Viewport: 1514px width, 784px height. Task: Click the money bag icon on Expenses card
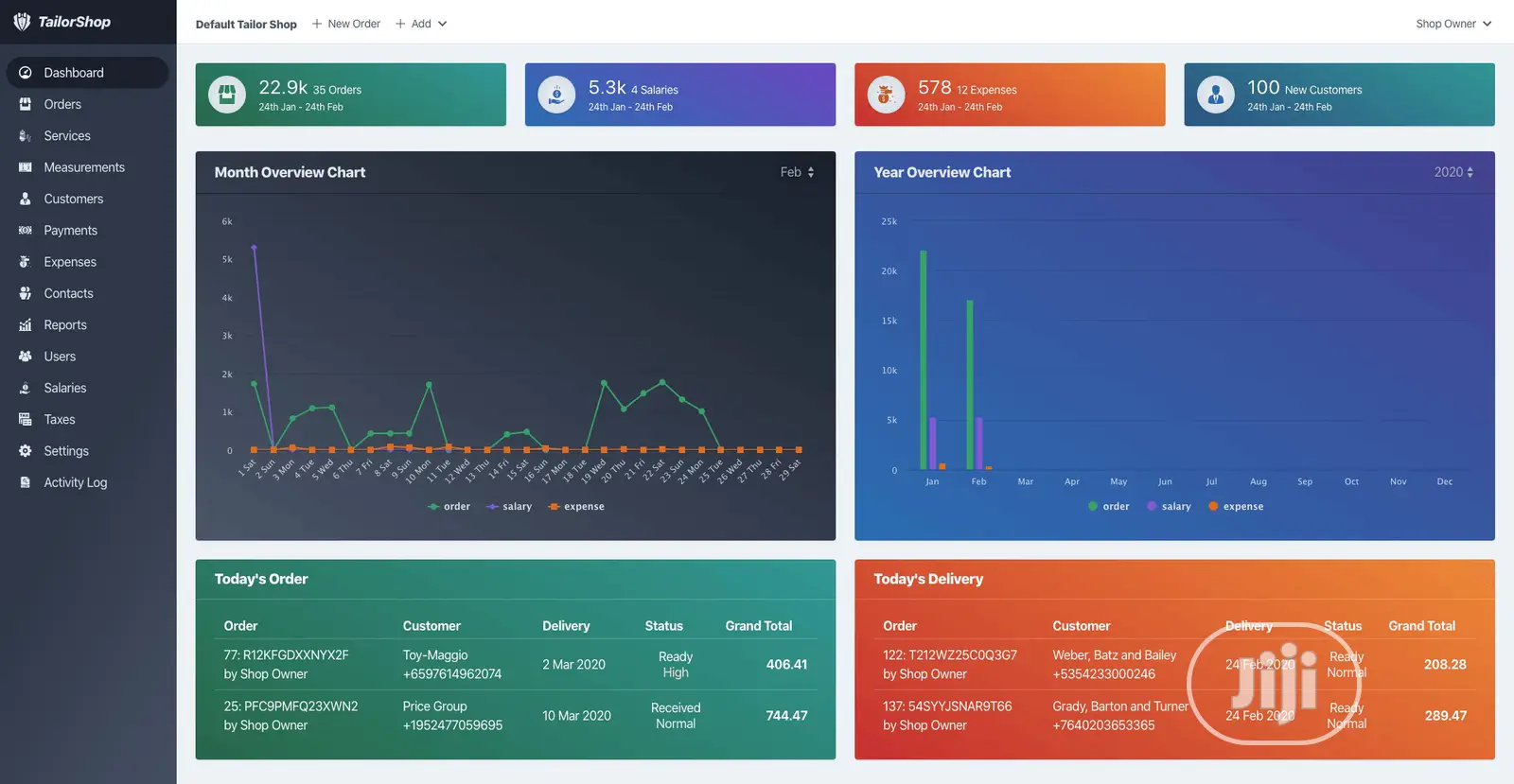click(x=886, y=95)
